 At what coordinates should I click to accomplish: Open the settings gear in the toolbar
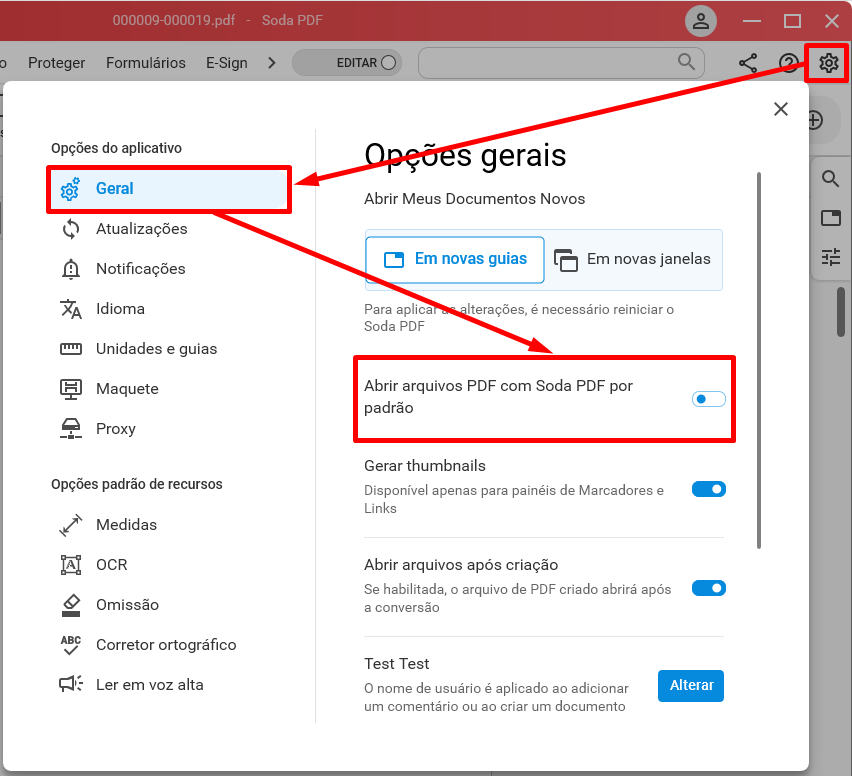click(828, 63)
